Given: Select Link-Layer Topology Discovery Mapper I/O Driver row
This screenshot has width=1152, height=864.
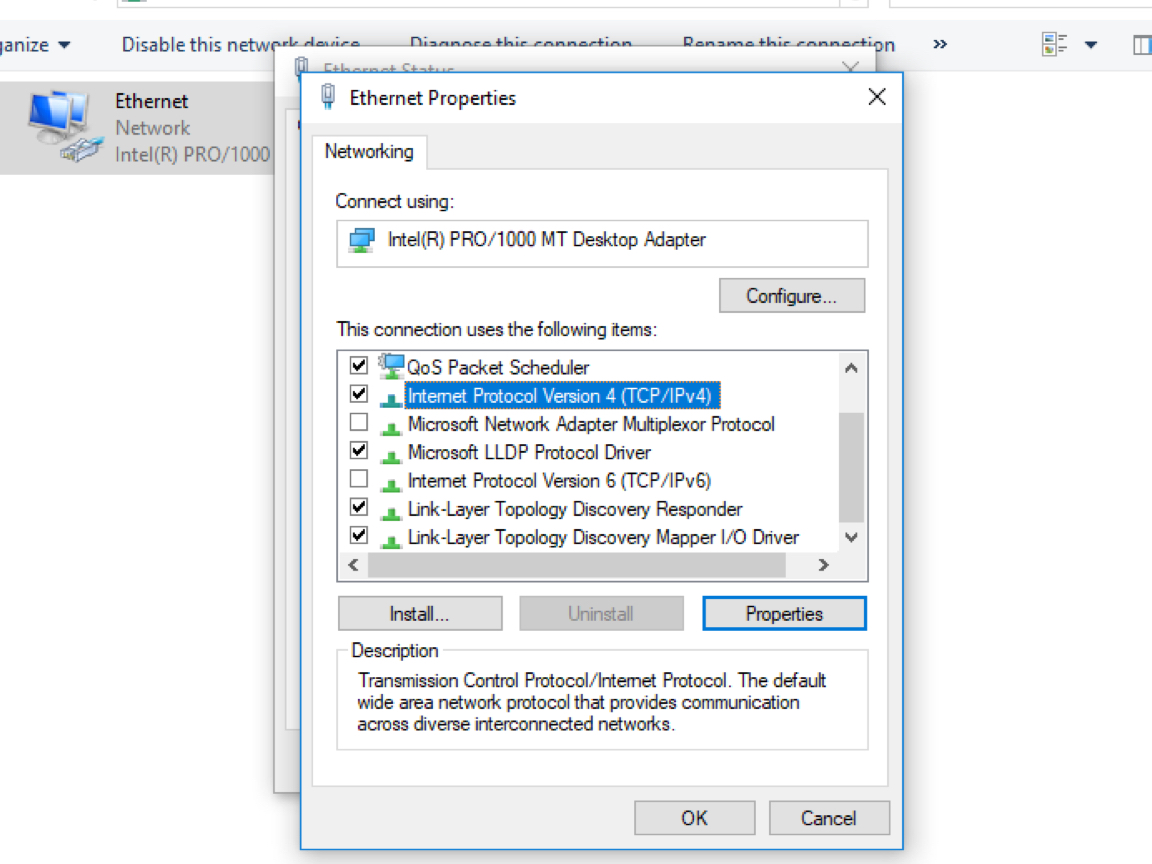Looking at the screenshot, I should pyautogui.click(x=603, y=537).
